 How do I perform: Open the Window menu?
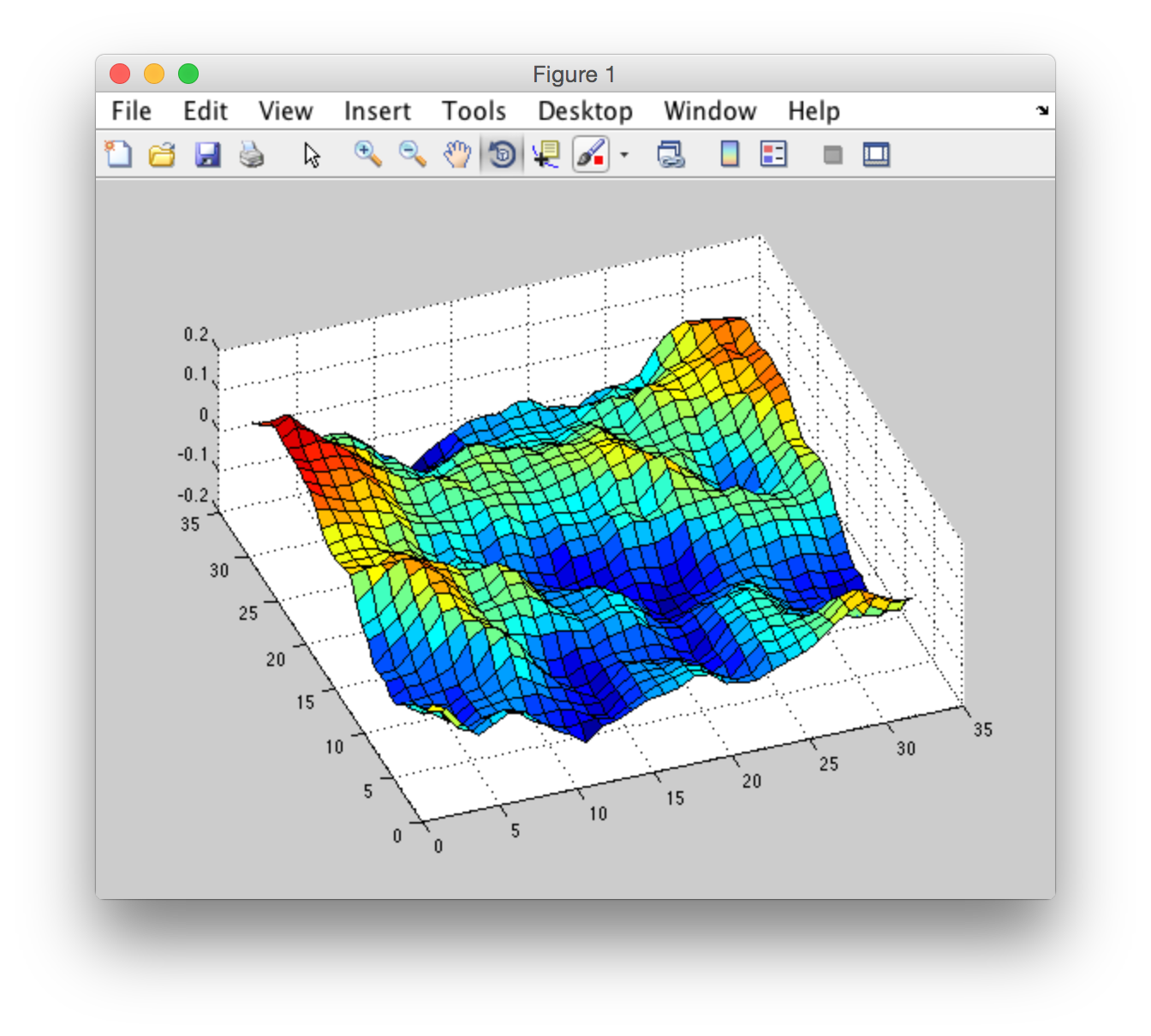711,111
